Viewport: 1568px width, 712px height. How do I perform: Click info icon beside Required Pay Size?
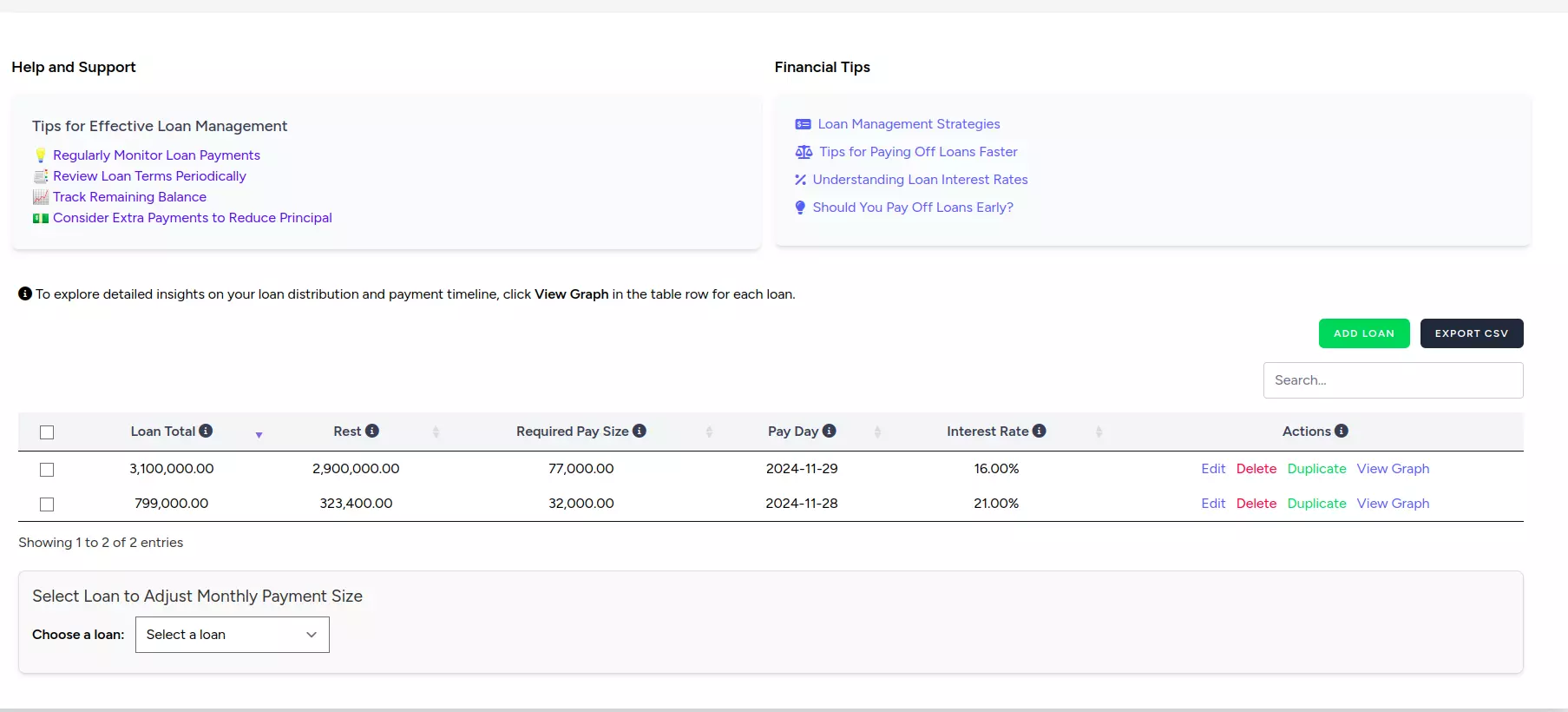[x=640, y=431]
